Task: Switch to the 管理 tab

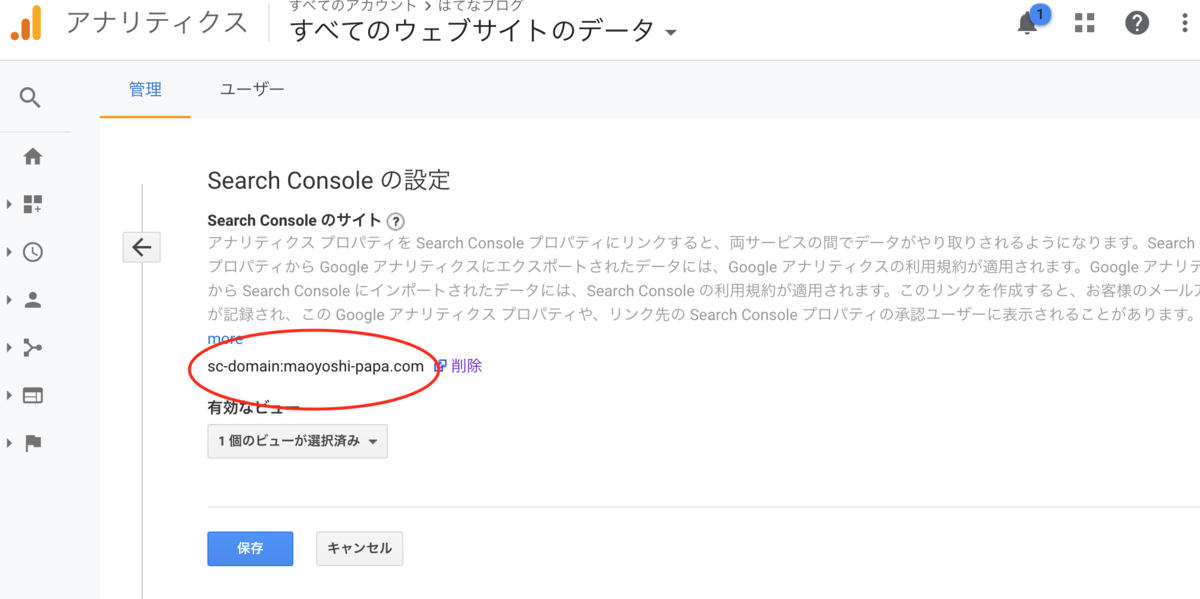Action: pyautogui.click(x=145, y=89)
